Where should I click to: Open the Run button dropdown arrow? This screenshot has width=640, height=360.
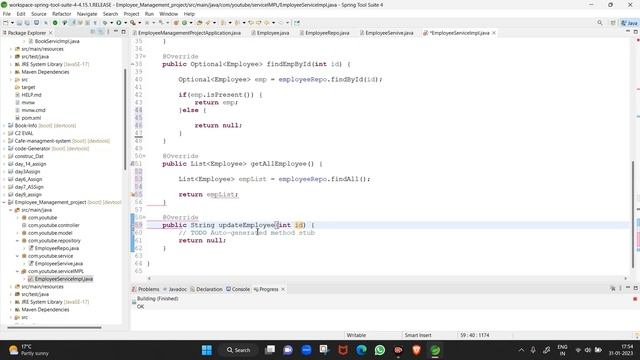(125, 22)
